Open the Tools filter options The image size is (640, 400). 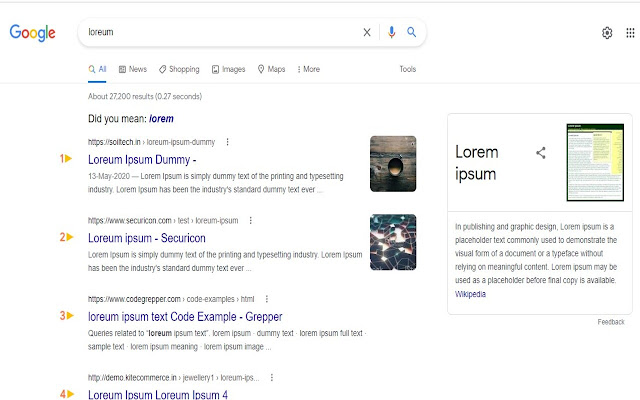click(407, 69)
